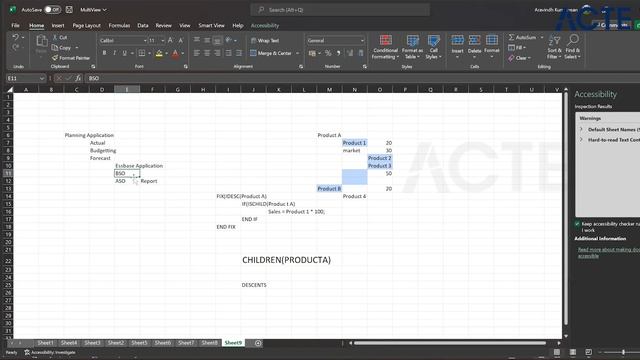Click Accessibility: Investigate in status bar
Viewport: 640px width, 360px height.
point(50,352)
